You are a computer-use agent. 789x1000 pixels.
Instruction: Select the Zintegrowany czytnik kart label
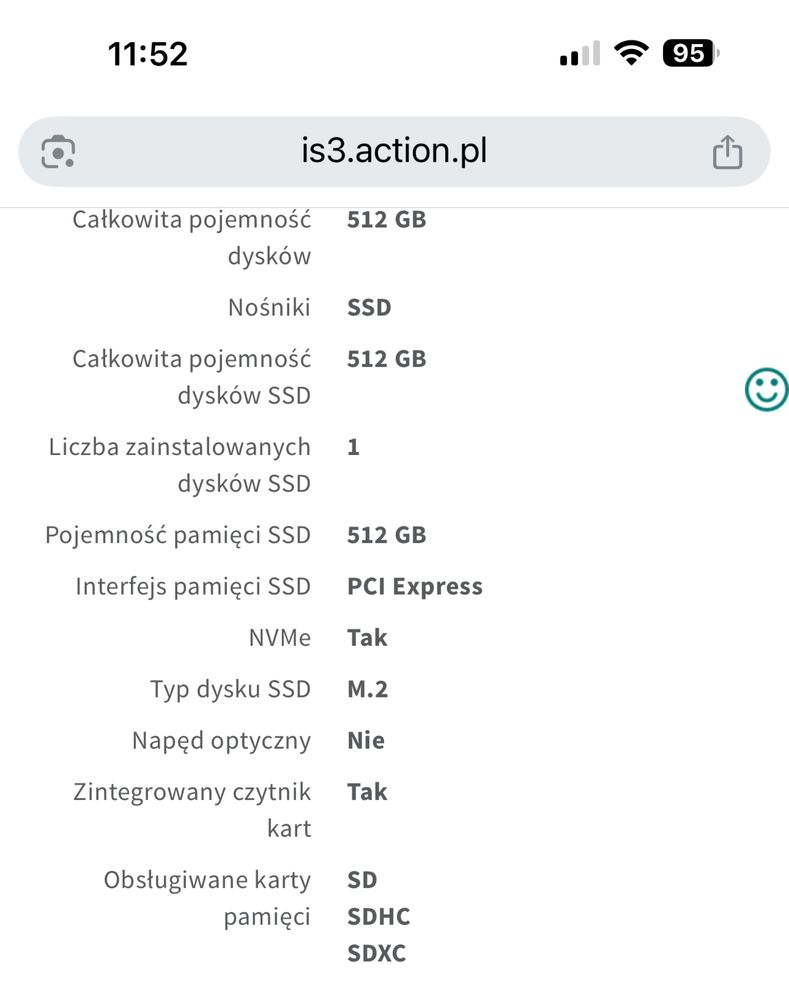pos(192,810)
